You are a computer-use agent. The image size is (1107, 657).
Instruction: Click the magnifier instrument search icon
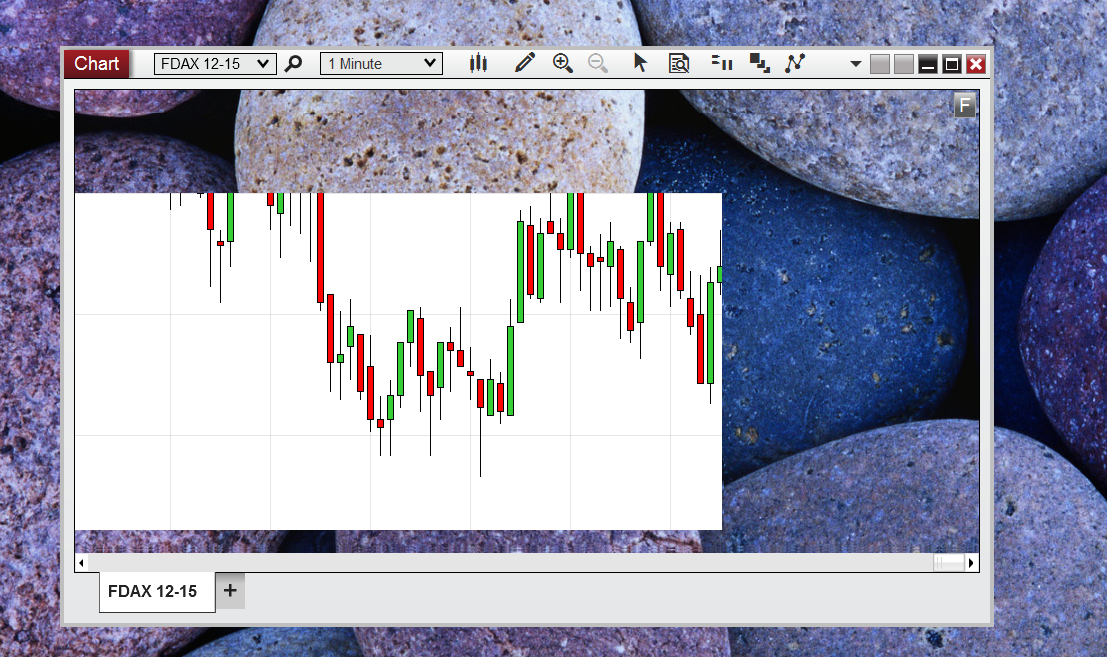click(293, 64)
